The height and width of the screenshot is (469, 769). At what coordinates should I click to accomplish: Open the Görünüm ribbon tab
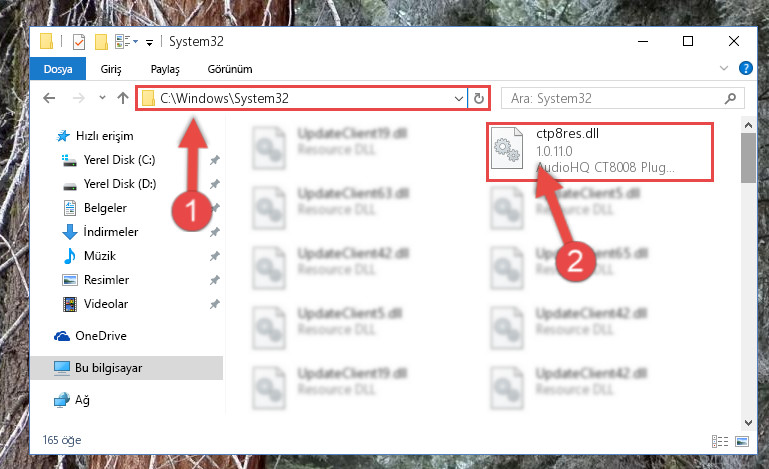(230, 69)
